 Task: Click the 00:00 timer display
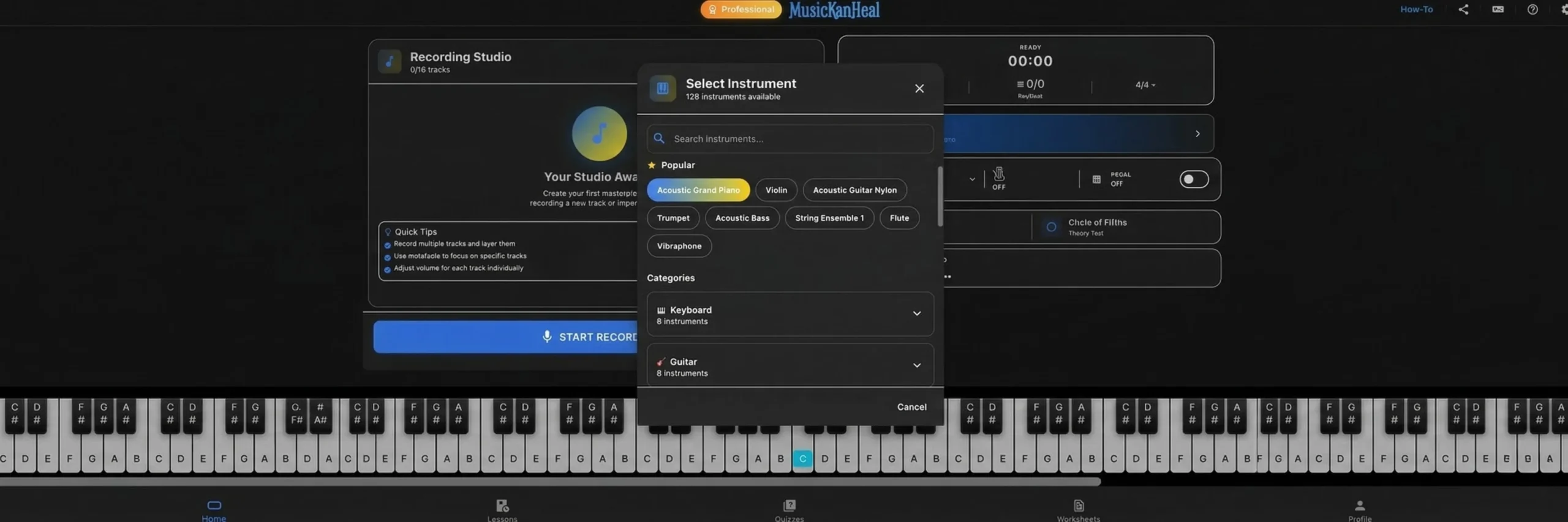1030,61
